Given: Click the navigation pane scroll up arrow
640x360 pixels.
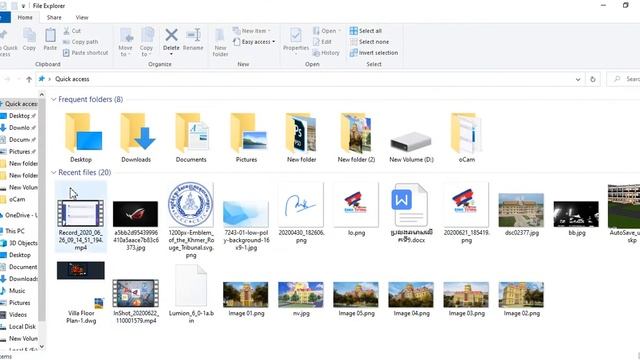Looking at the screenshot, I should pos(42,95).
